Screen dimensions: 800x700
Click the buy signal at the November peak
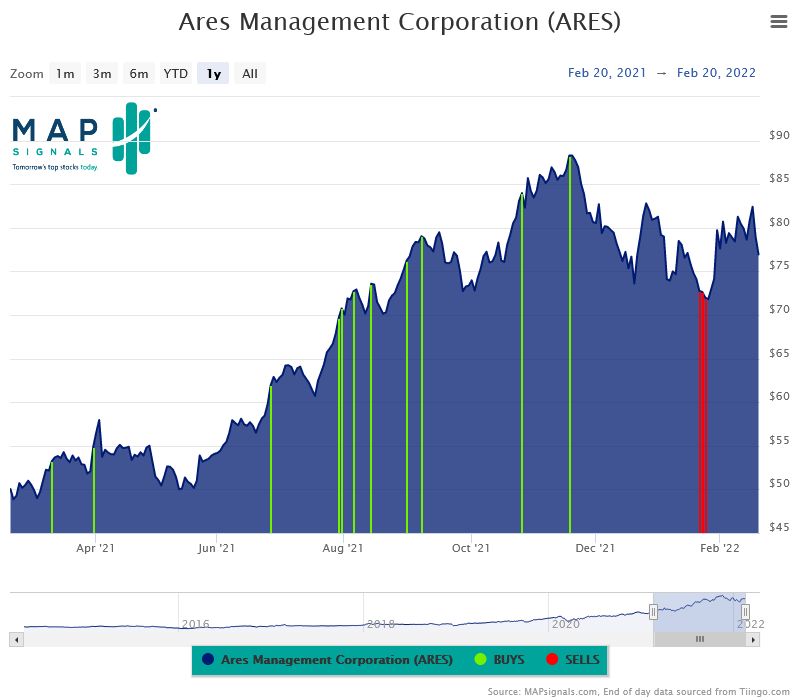coord(570,344)
